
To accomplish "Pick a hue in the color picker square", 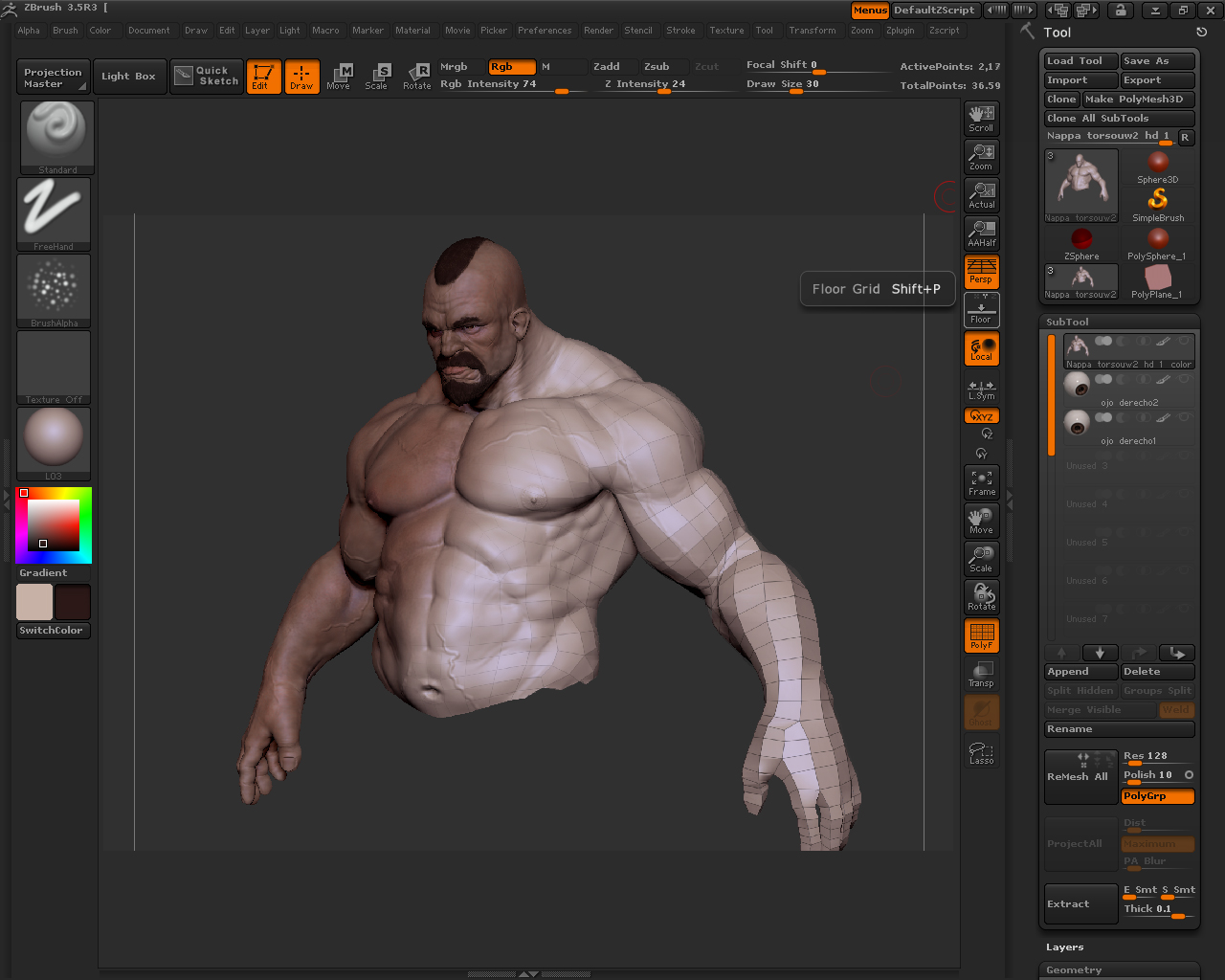I will tap(54, 525).
